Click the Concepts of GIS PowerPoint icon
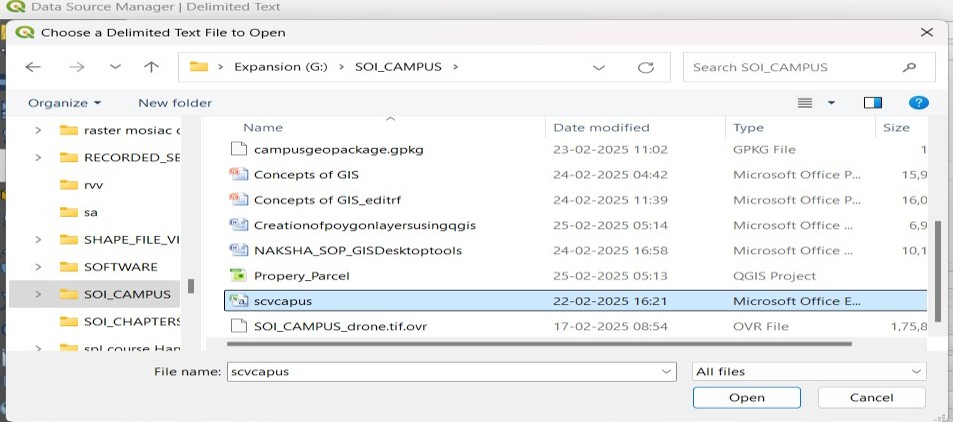 point(239,175)
